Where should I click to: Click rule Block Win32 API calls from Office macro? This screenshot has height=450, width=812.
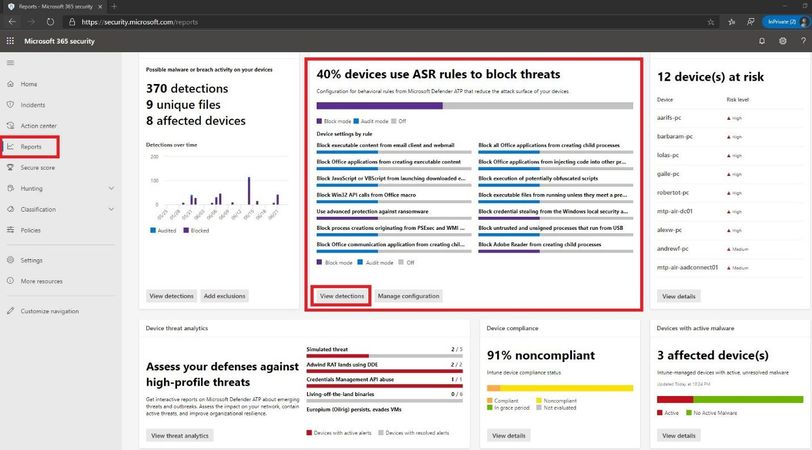coord(366,195)
